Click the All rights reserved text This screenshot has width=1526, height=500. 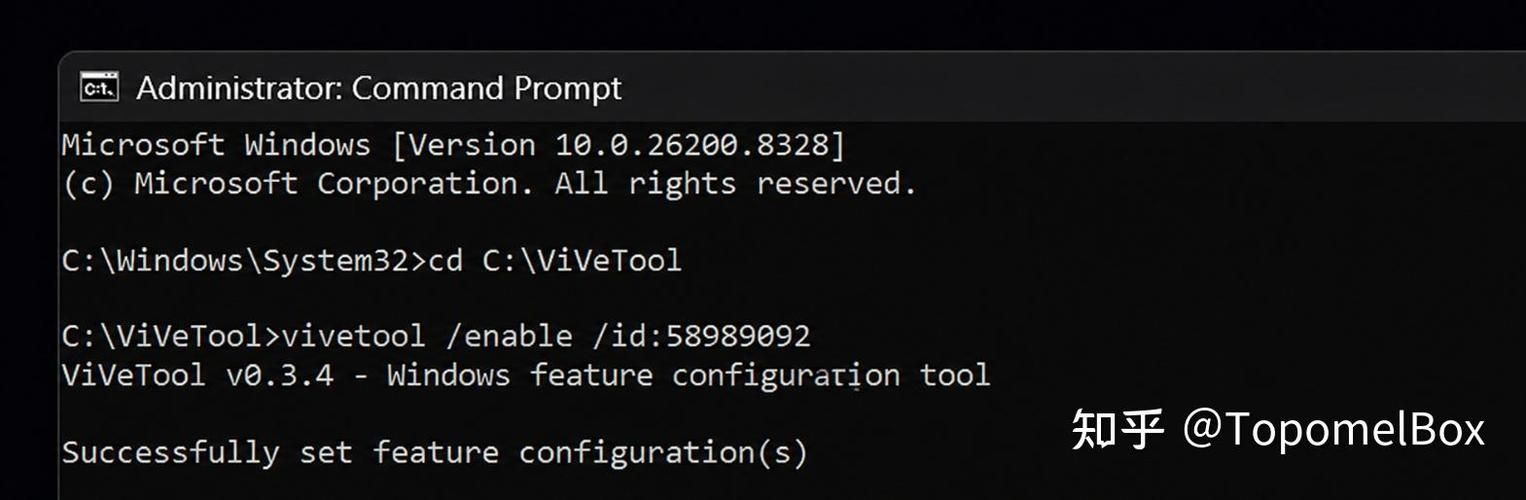(736, 184)
